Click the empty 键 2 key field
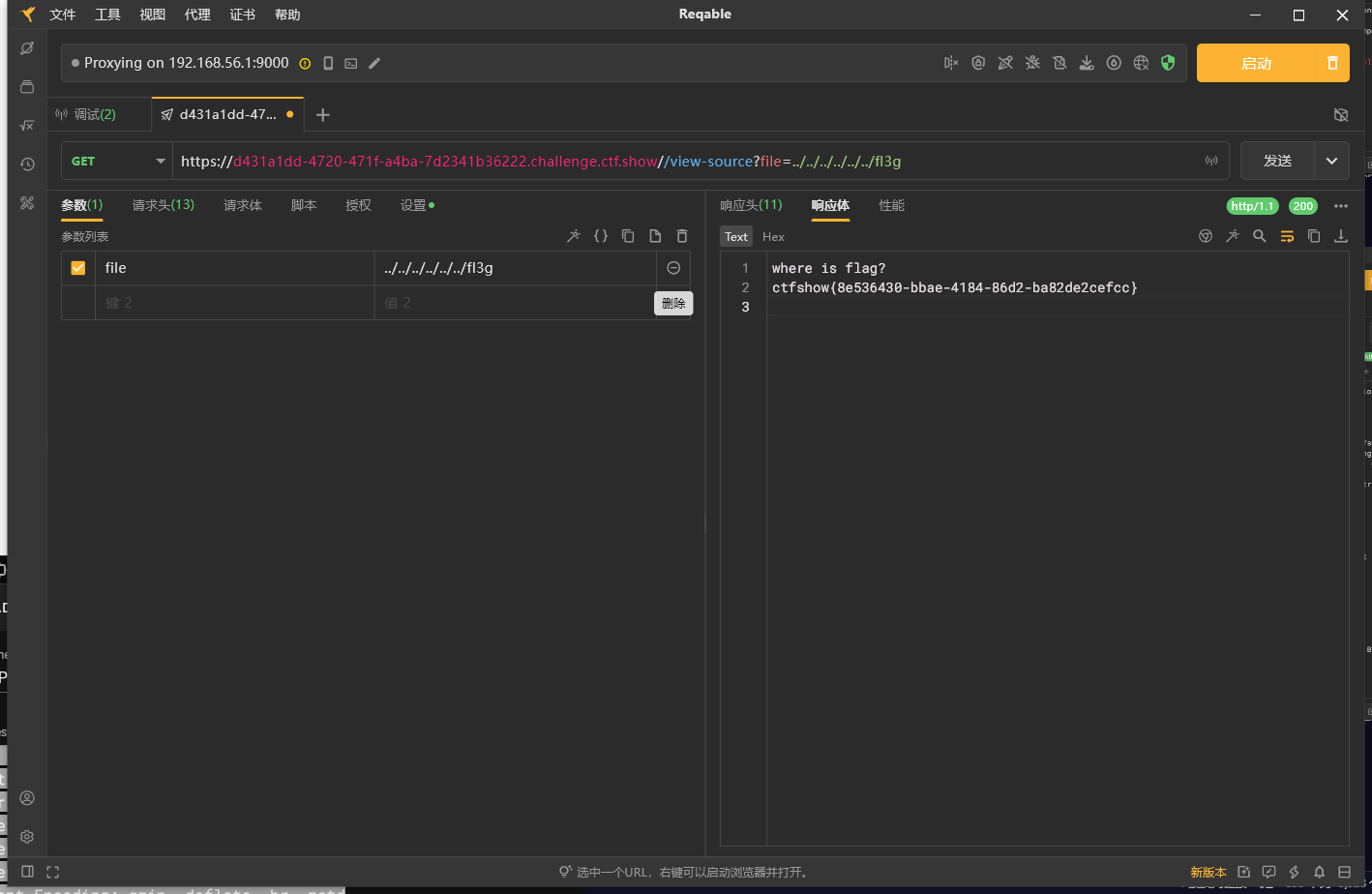This screenshot has height=894, width=1372. (x=235, y=303)
